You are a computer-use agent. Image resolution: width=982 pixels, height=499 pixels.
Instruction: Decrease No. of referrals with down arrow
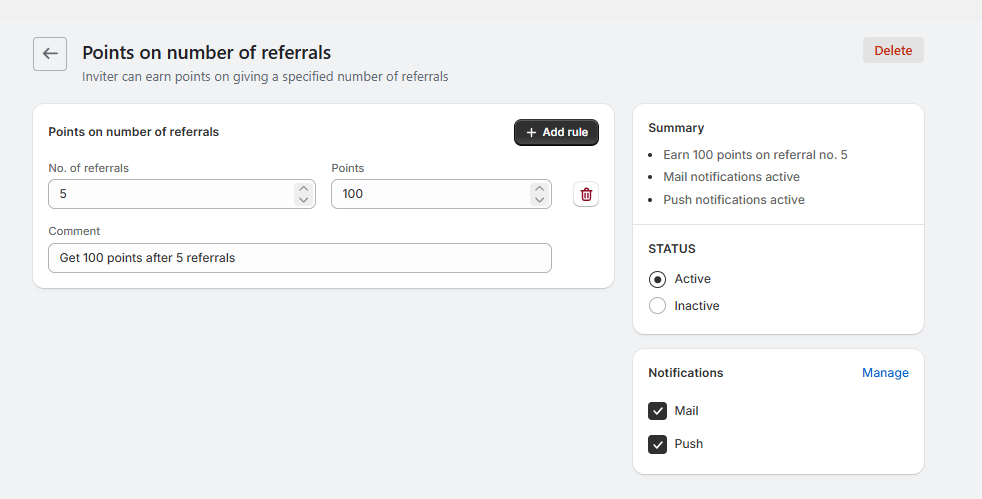tap(304, 200)
